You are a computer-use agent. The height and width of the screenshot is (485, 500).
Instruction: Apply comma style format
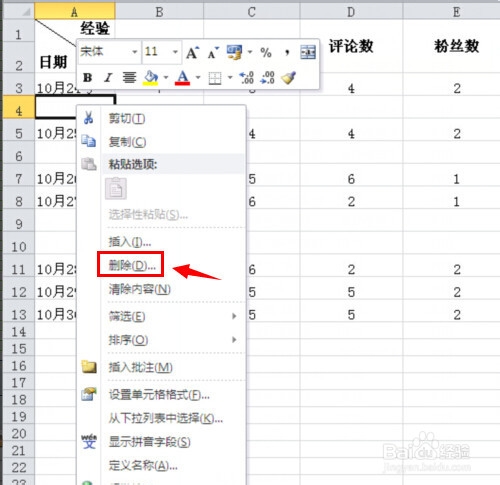287,53
